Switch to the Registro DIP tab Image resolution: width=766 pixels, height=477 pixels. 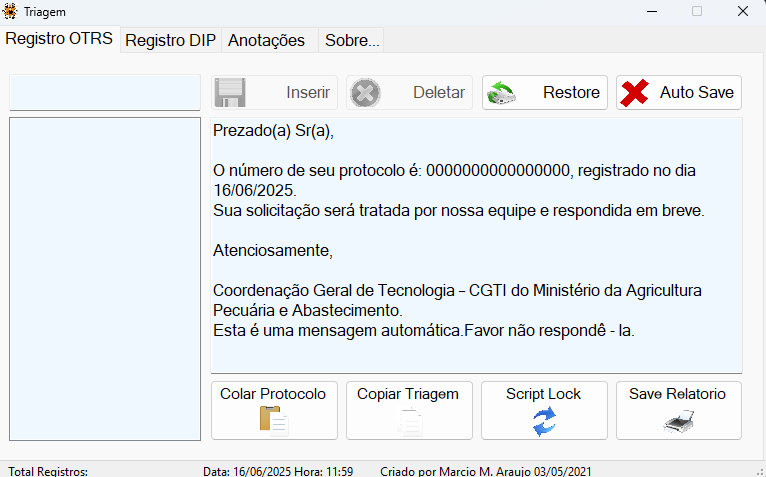170,40
